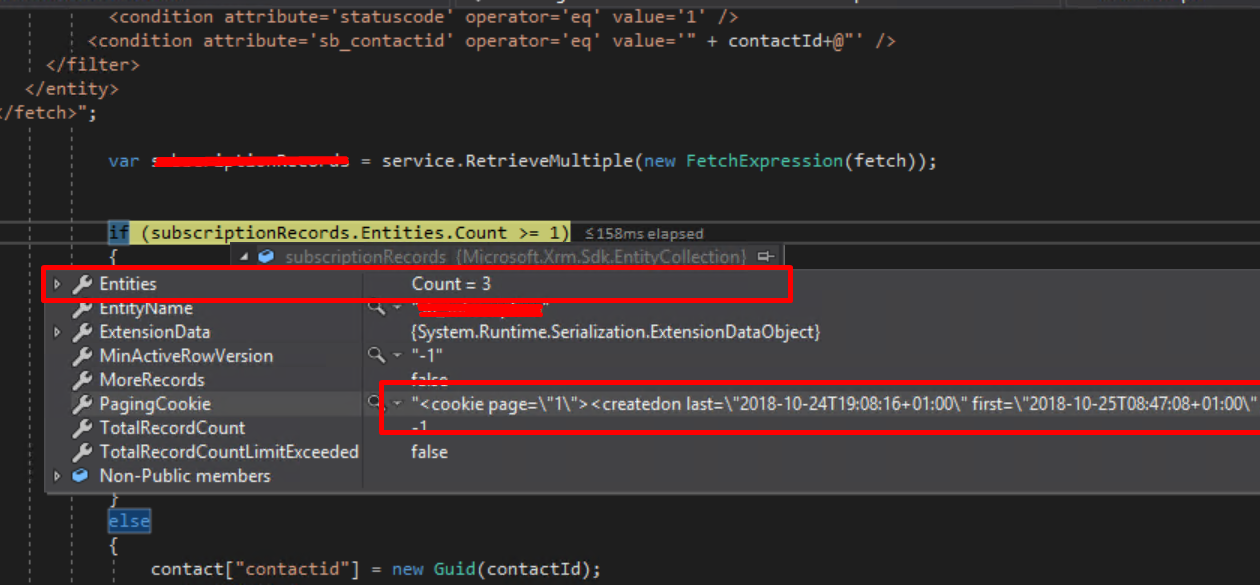This screenshot has height=585, width=1260.
Task: Expand the Entities property node
Action: pyautogui.click(x=58, y=285)
